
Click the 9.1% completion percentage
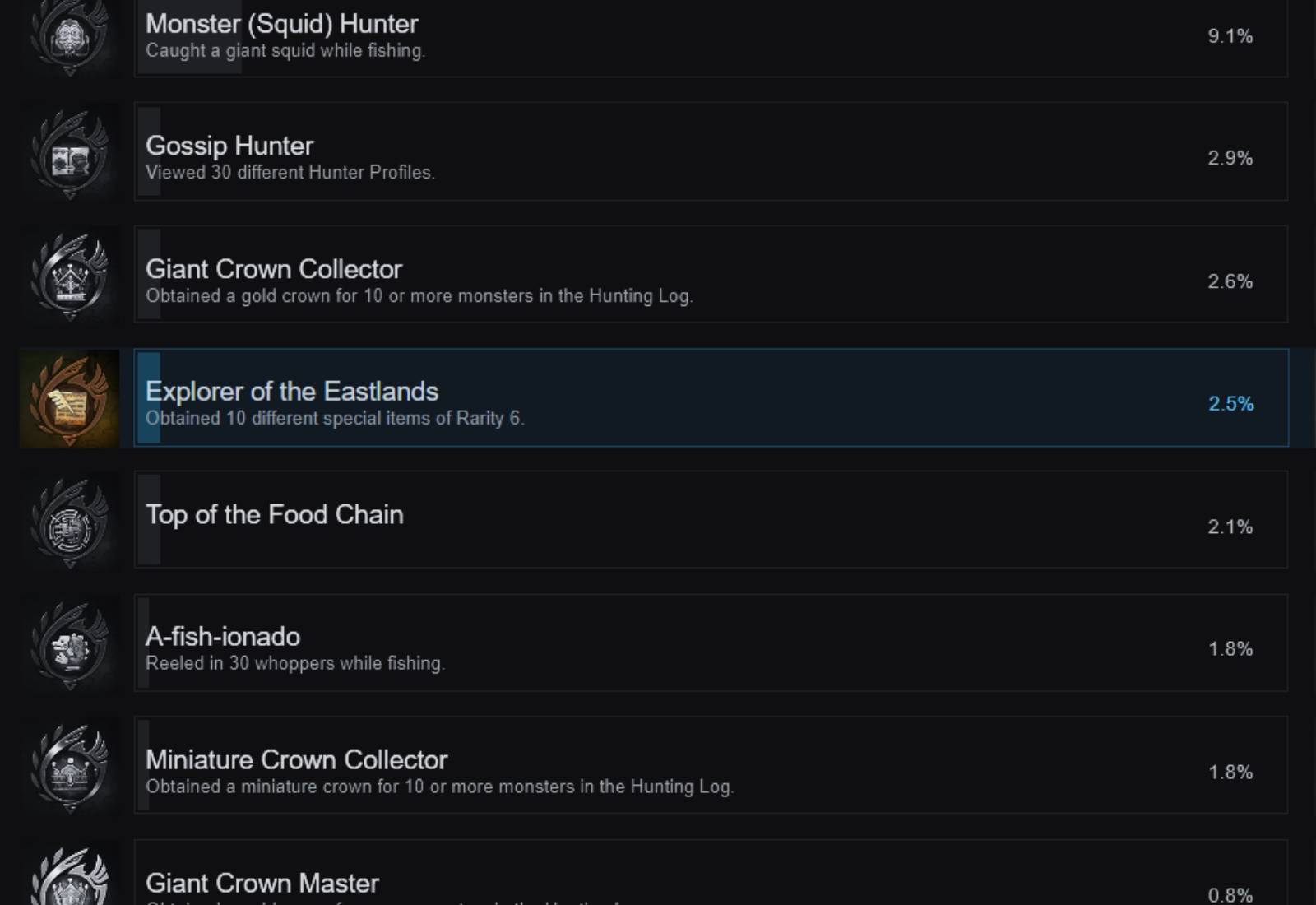click(1230, 36)
